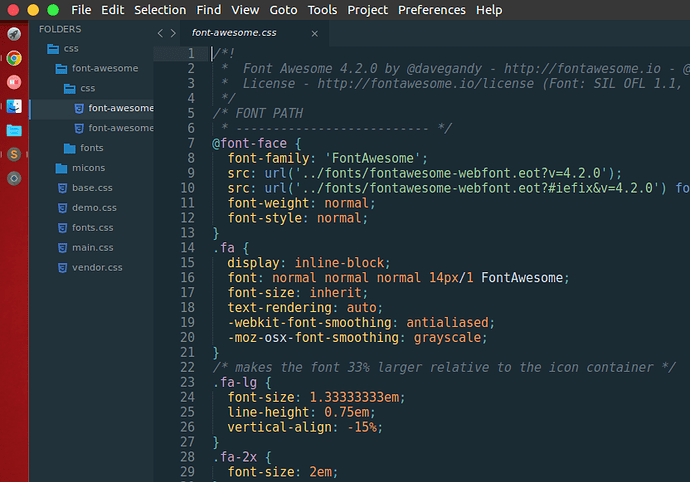Open vendor.css in the sidebar

pyautogui.click(x=97, y=267)
